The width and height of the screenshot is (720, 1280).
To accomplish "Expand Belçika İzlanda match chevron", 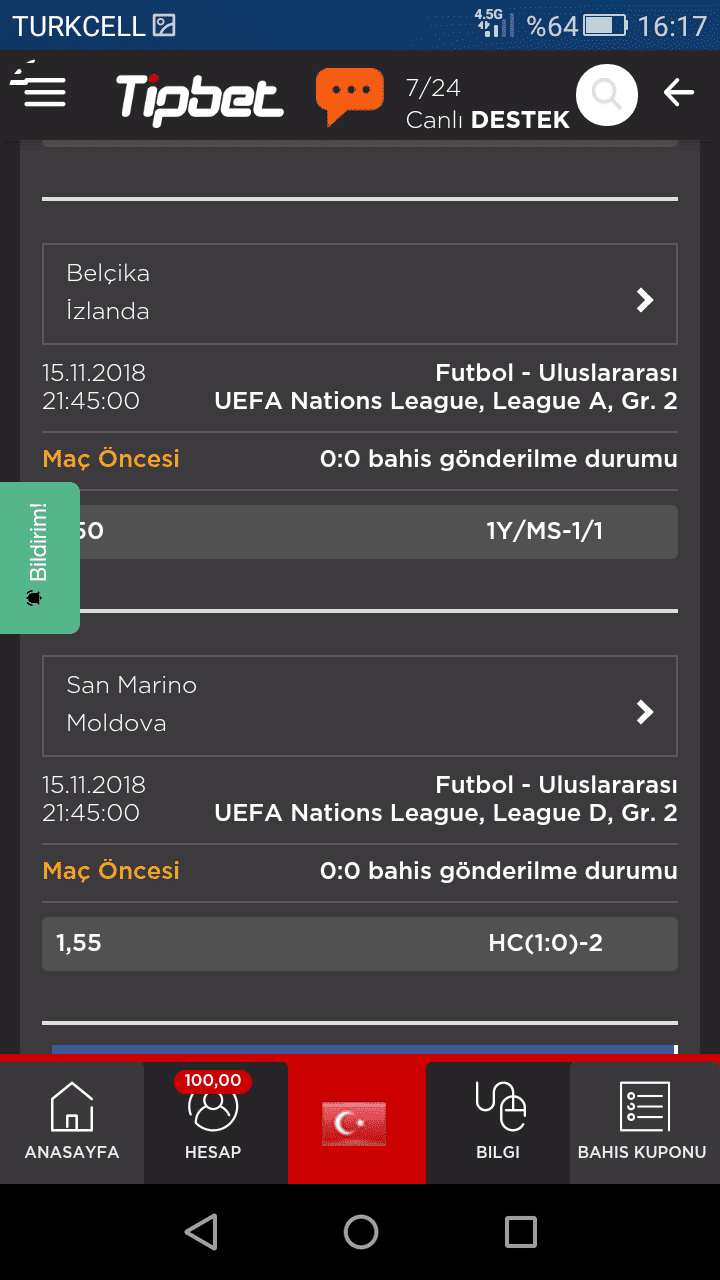I will point(645,299).
